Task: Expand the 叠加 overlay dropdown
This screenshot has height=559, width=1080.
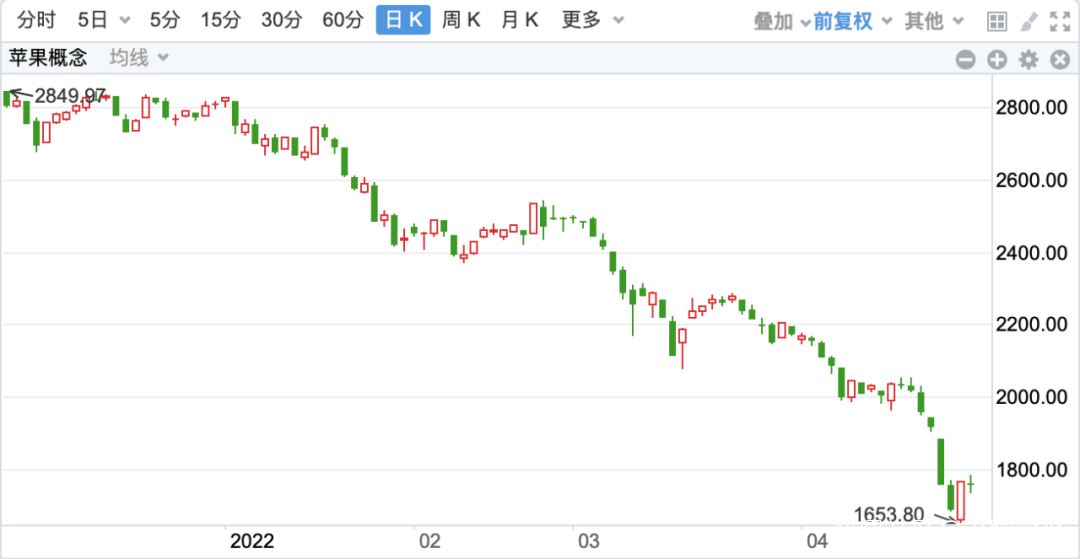Action: click(x=781, y=21)
